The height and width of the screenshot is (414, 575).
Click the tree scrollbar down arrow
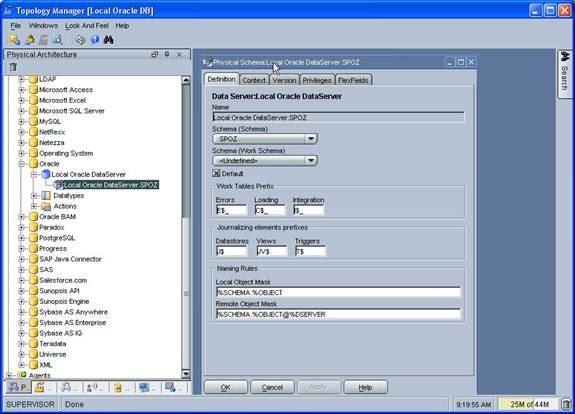pyautogui.click(x=186, y=374)
